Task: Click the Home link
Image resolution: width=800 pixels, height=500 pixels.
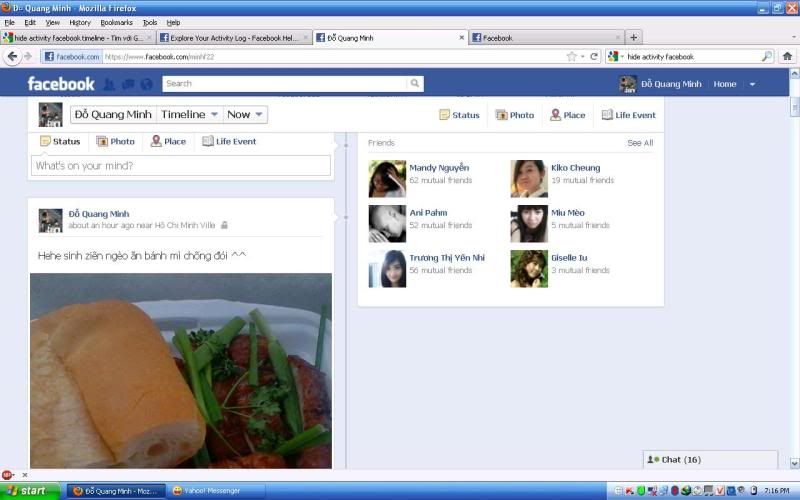Action: 724,84
